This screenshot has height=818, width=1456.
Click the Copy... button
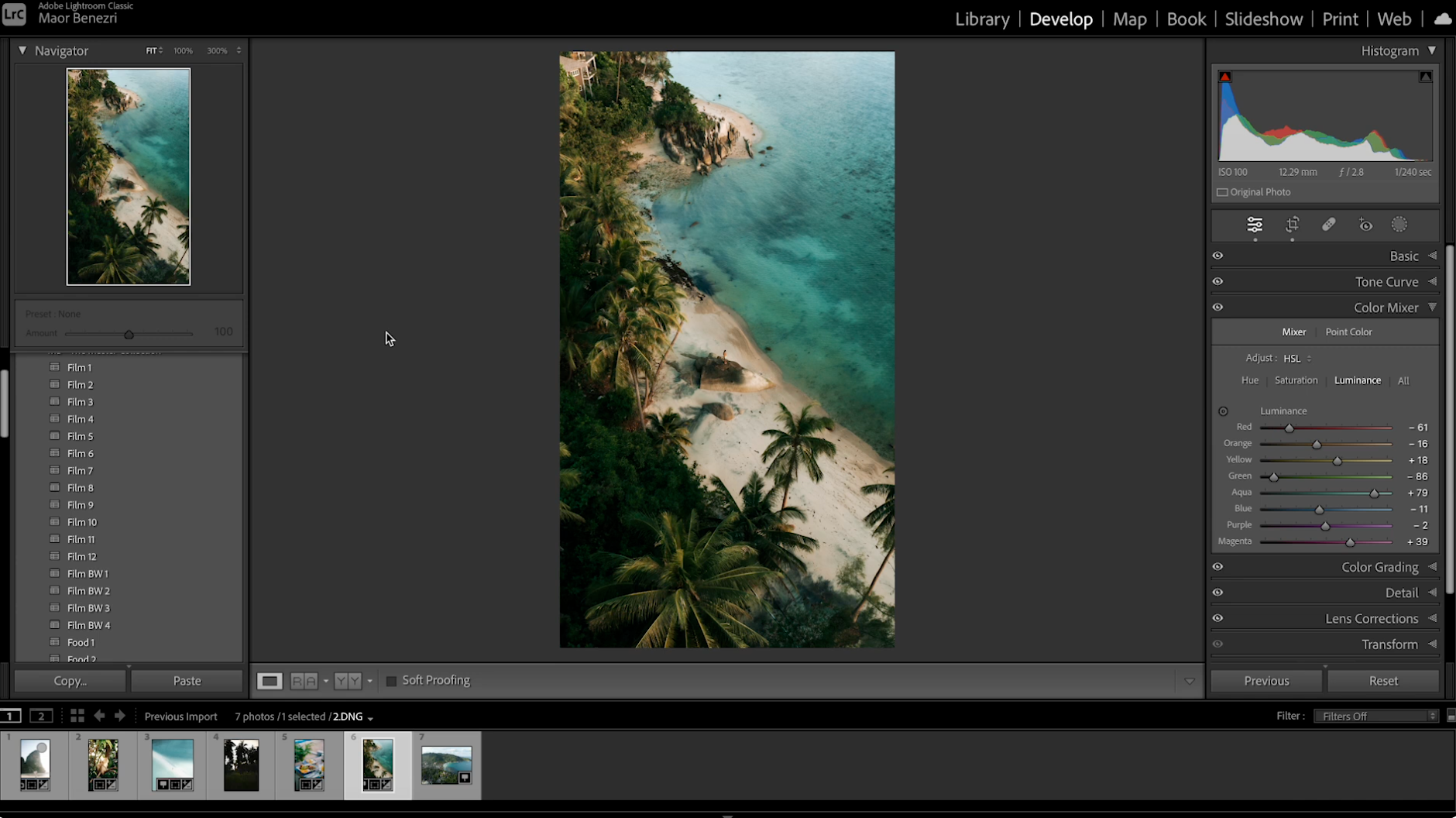70,681
